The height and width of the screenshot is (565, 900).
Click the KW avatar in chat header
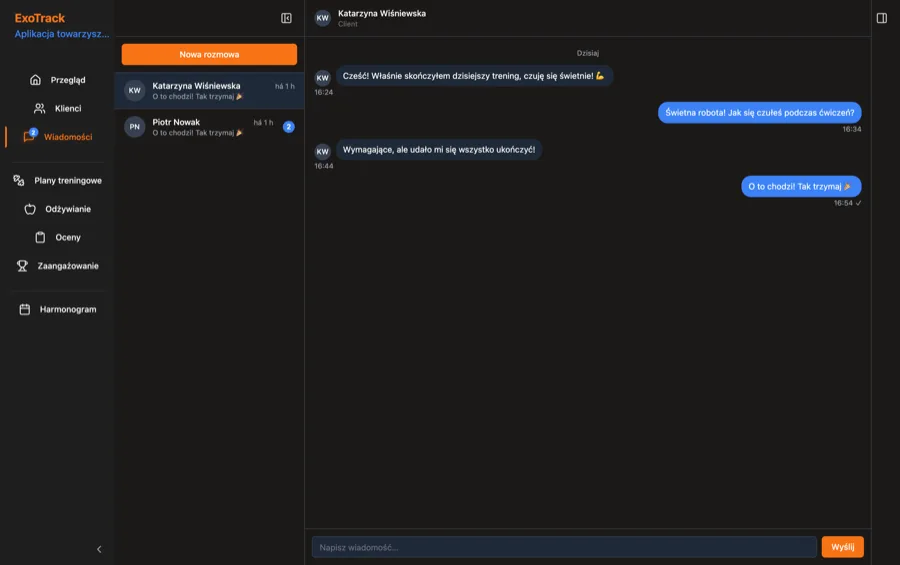click(x=323, y=18)
